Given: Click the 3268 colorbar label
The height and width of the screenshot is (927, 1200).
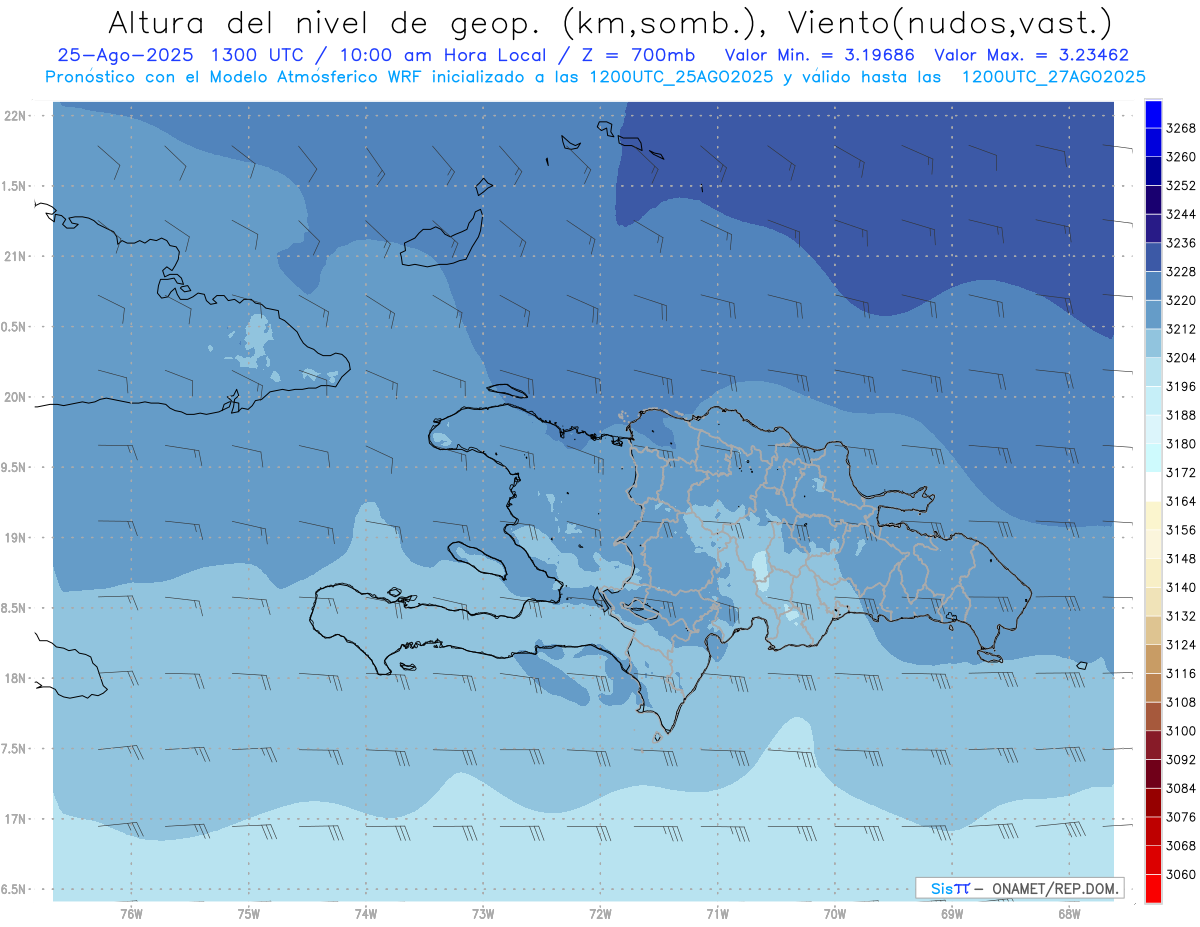Looking at the screenshot, I should (1181, 128).
